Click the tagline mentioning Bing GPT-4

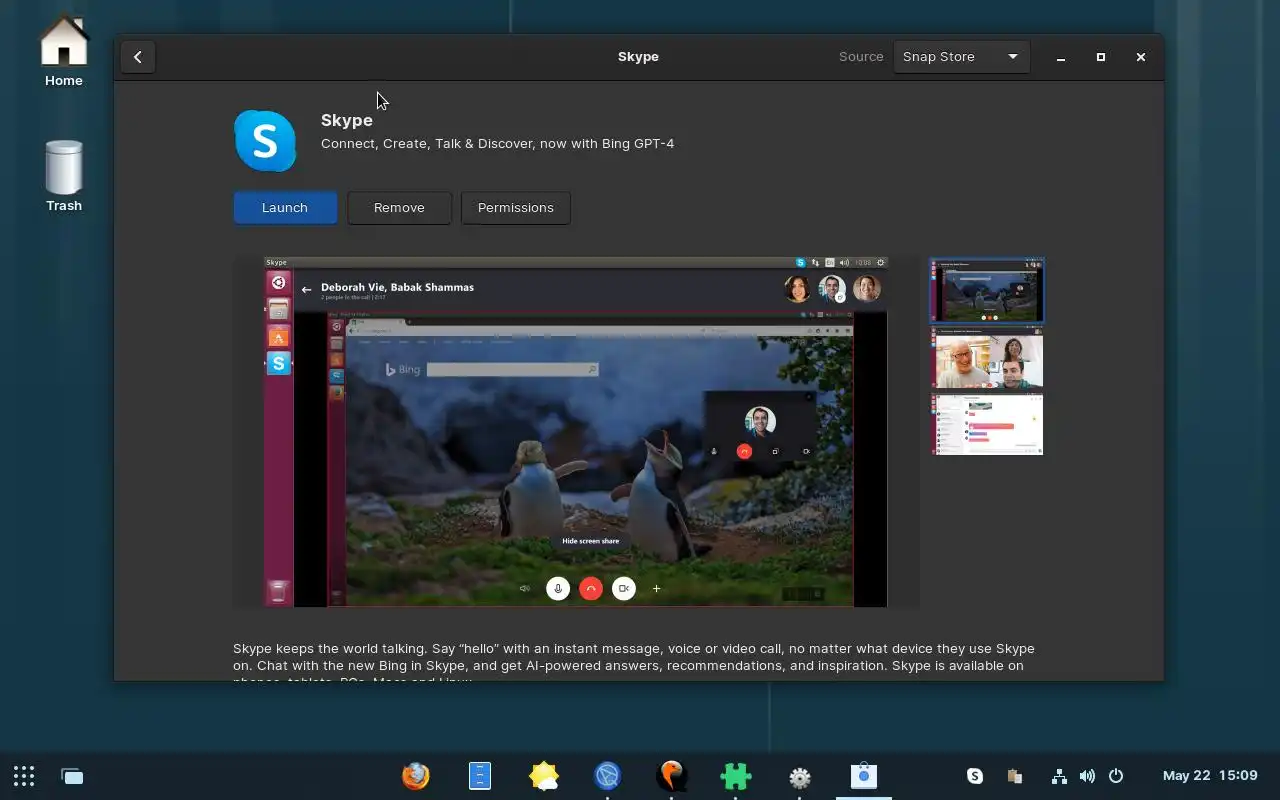click(497, 144)
